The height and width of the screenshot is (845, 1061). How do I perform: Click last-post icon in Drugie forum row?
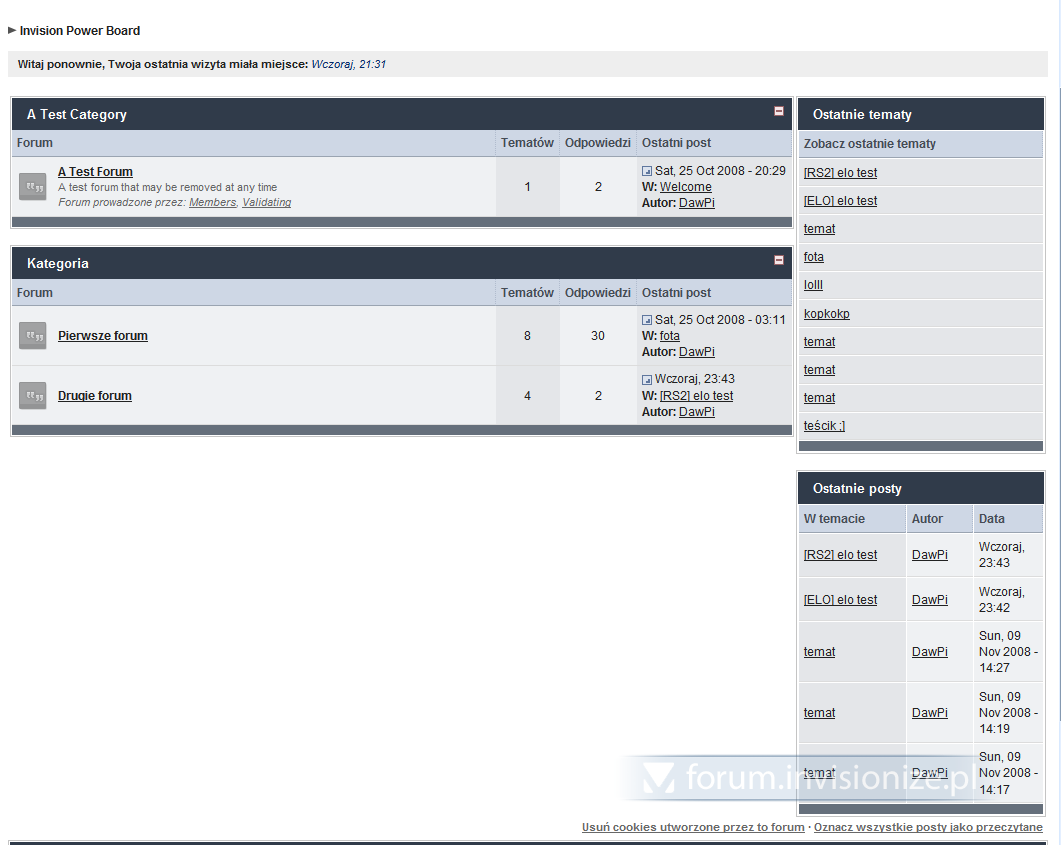tap(647, 380)
